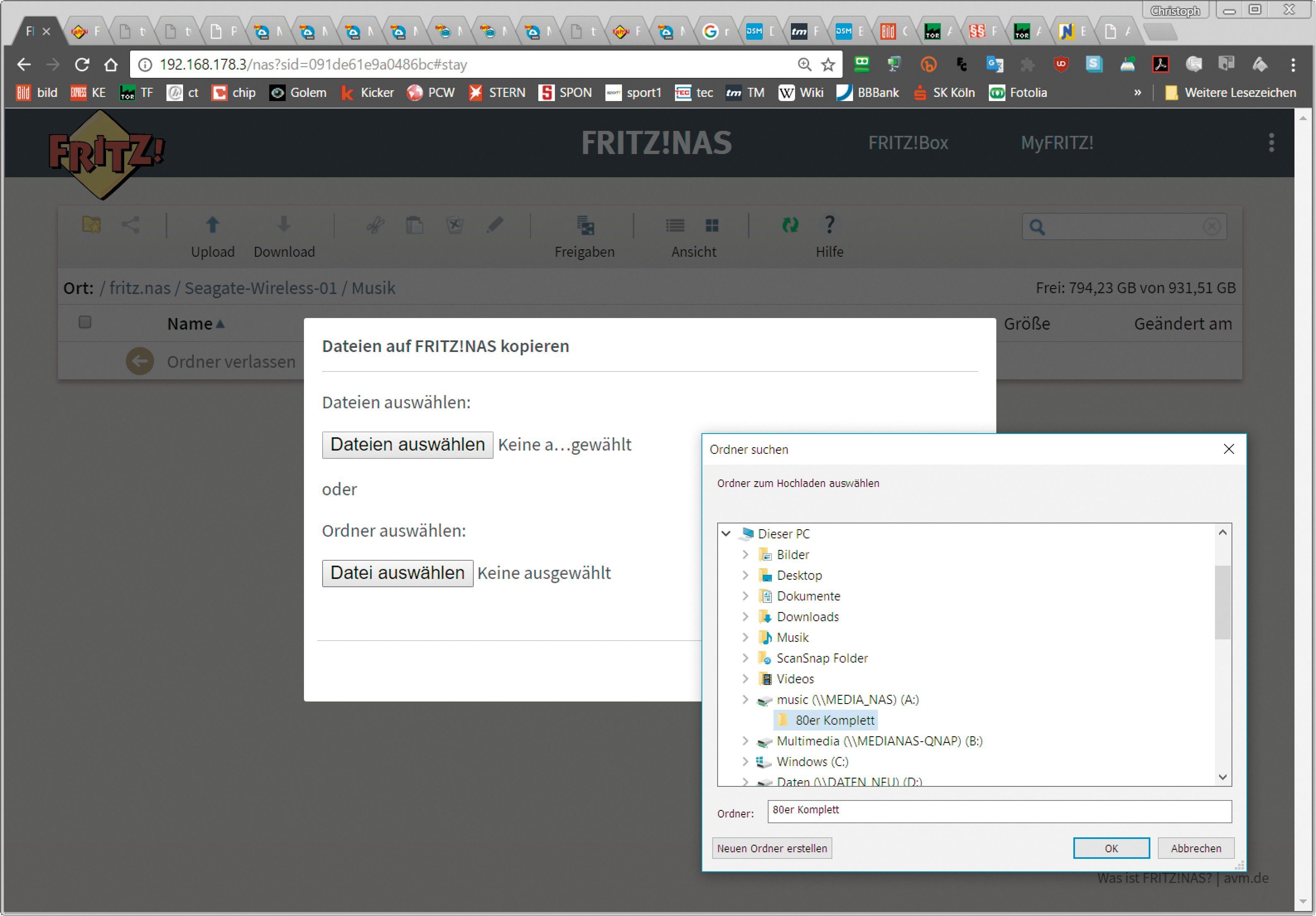Expand the Windows (C:) drive node
The height and width of the screenshot is (916, 1316).
(745, 762)
